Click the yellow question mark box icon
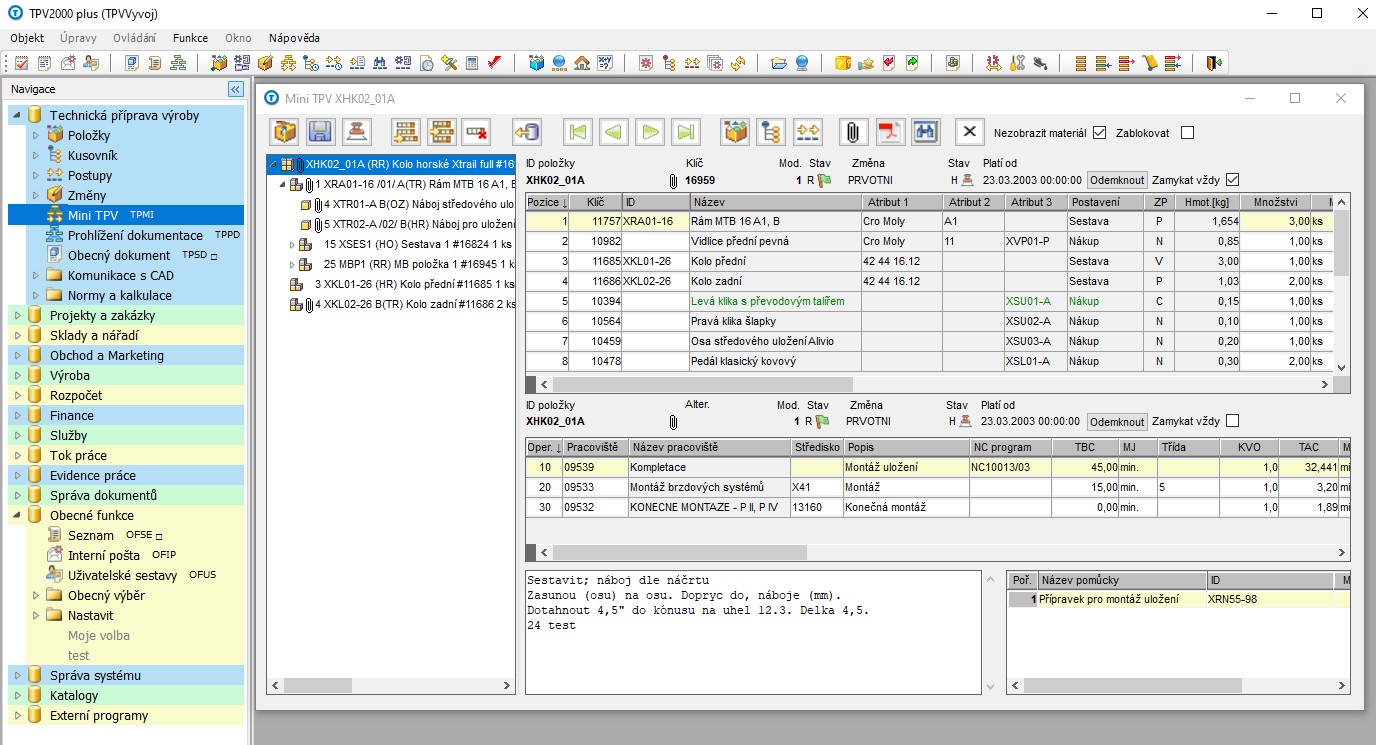 [844, 63]
